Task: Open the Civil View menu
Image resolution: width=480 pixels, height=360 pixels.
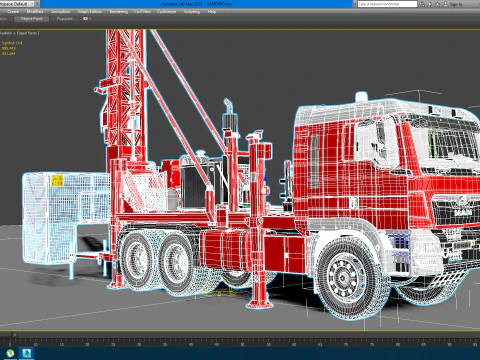Action: 142,12
